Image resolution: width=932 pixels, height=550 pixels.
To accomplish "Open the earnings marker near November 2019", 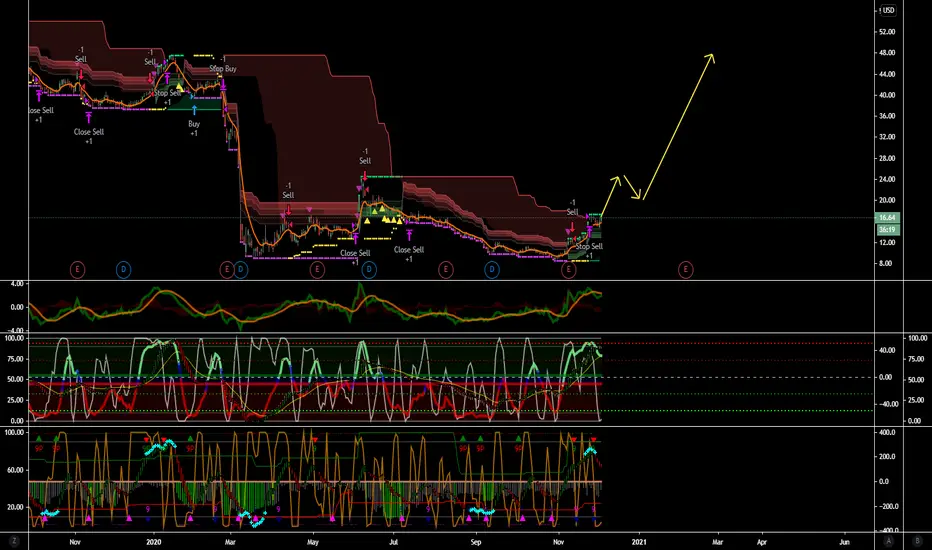I will pos(77,269).
